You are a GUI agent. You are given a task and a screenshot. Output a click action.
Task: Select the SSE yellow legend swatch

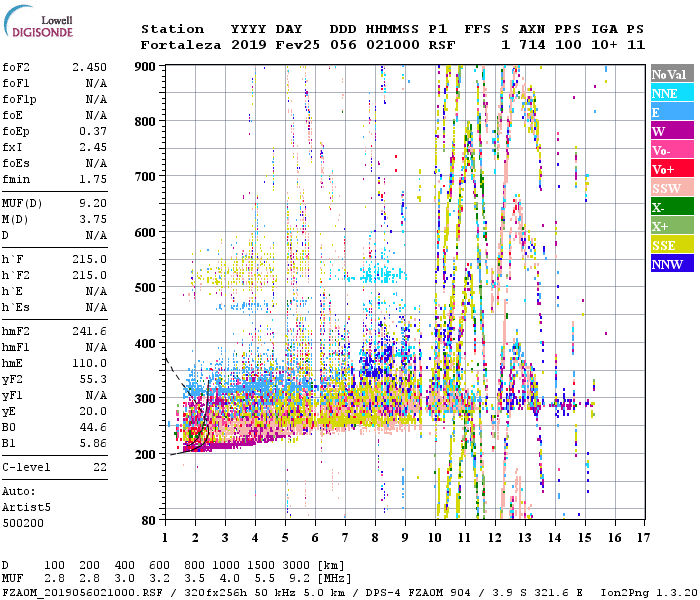[x=672, y=245]
